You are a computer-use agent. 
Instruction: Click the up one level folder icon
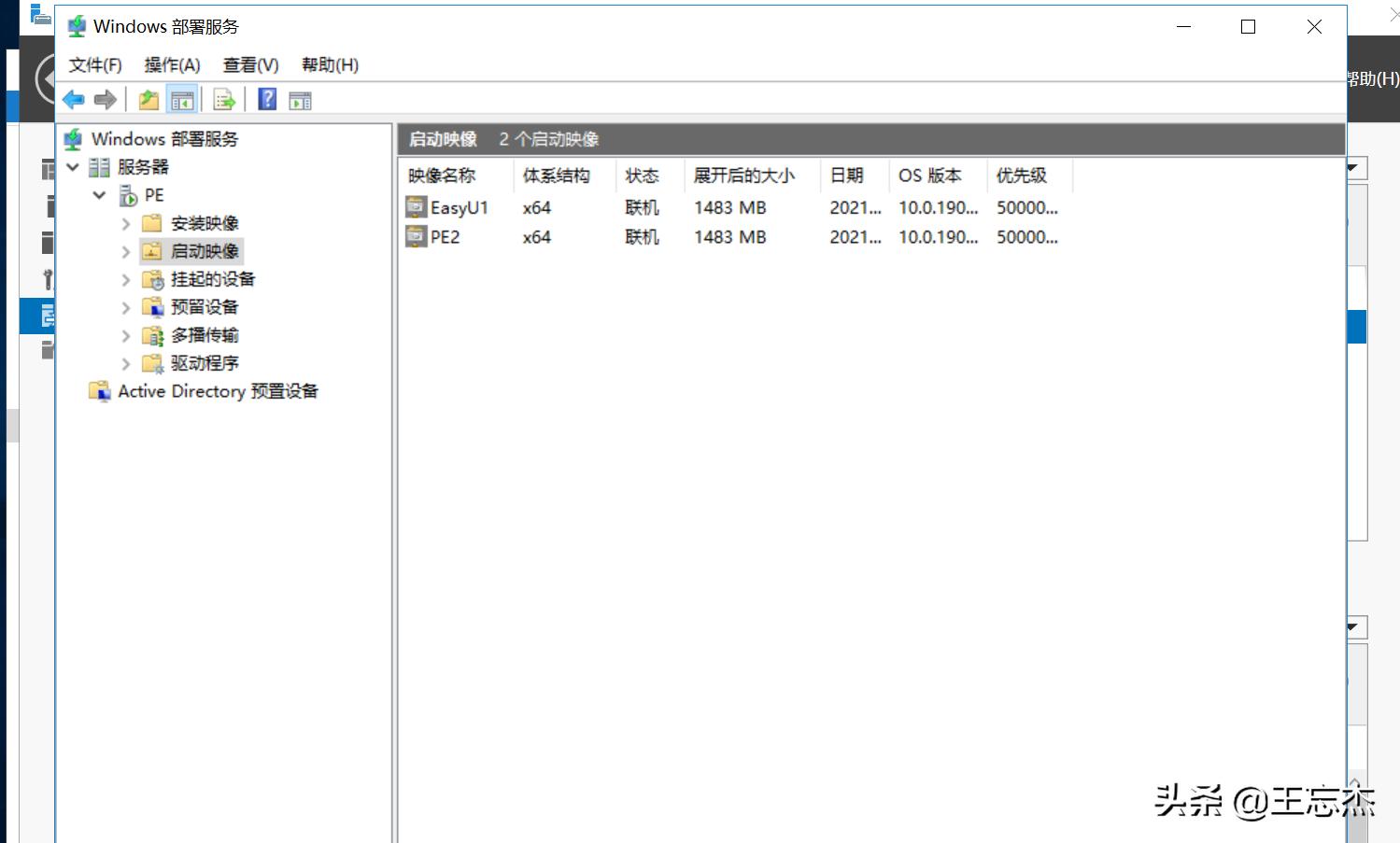click(148, 100)
